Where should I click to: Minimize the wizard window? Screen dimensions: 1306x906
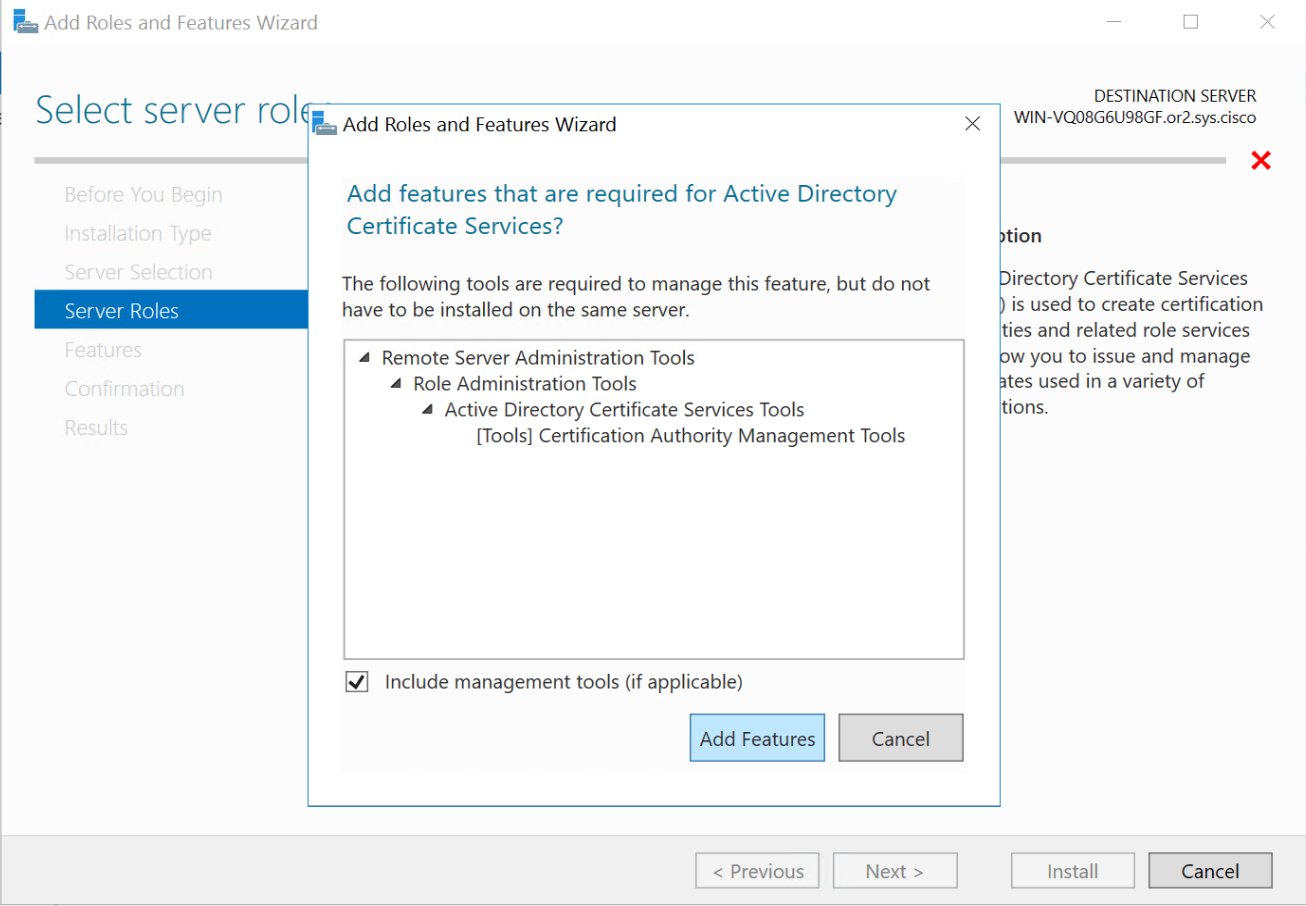pos(1113,22)
